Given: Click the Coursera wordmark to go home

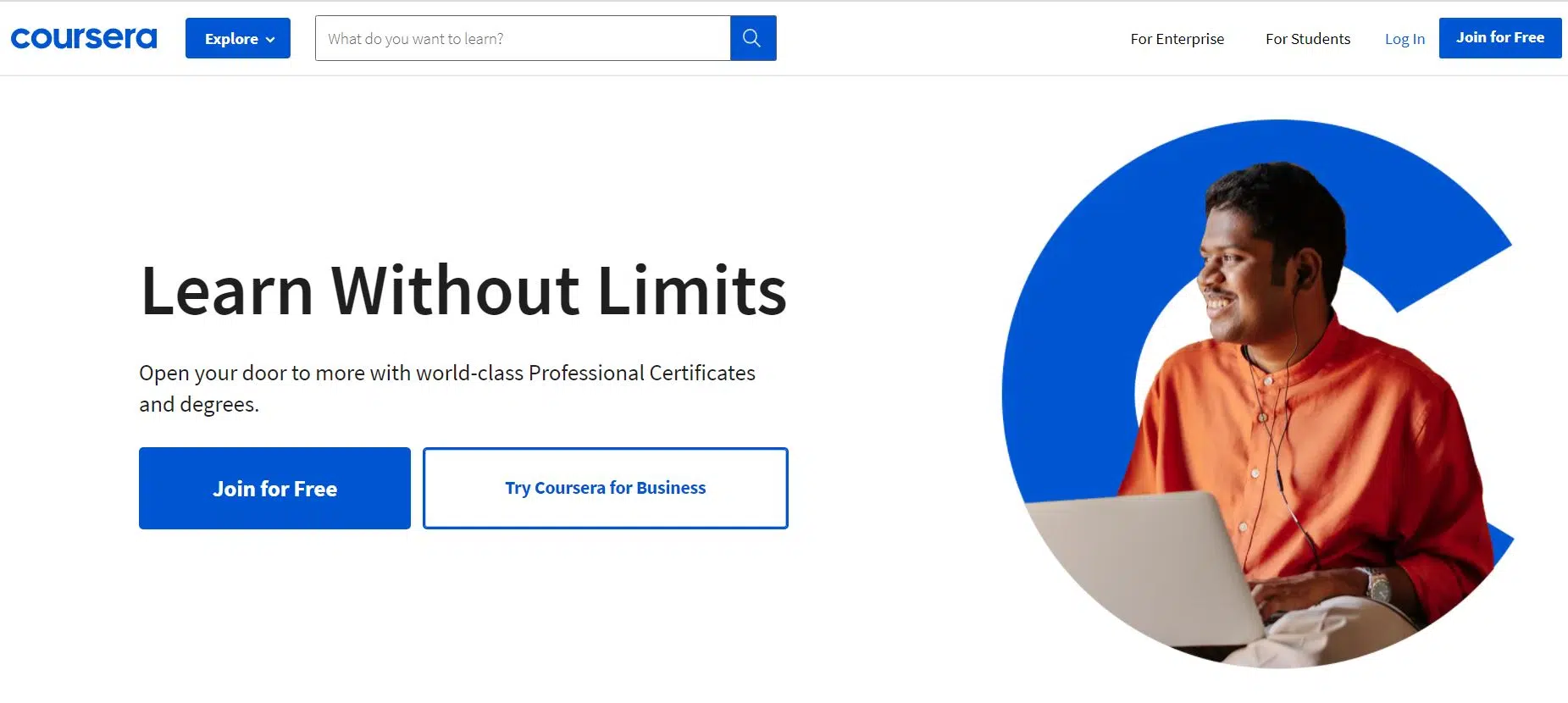Looking at the screenshot, I should click(83, 37).
